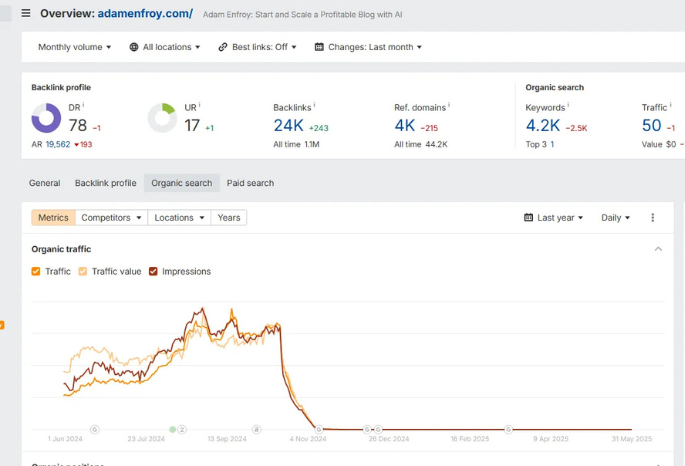Expand the All locations dropdown

[x=165, y=47]
